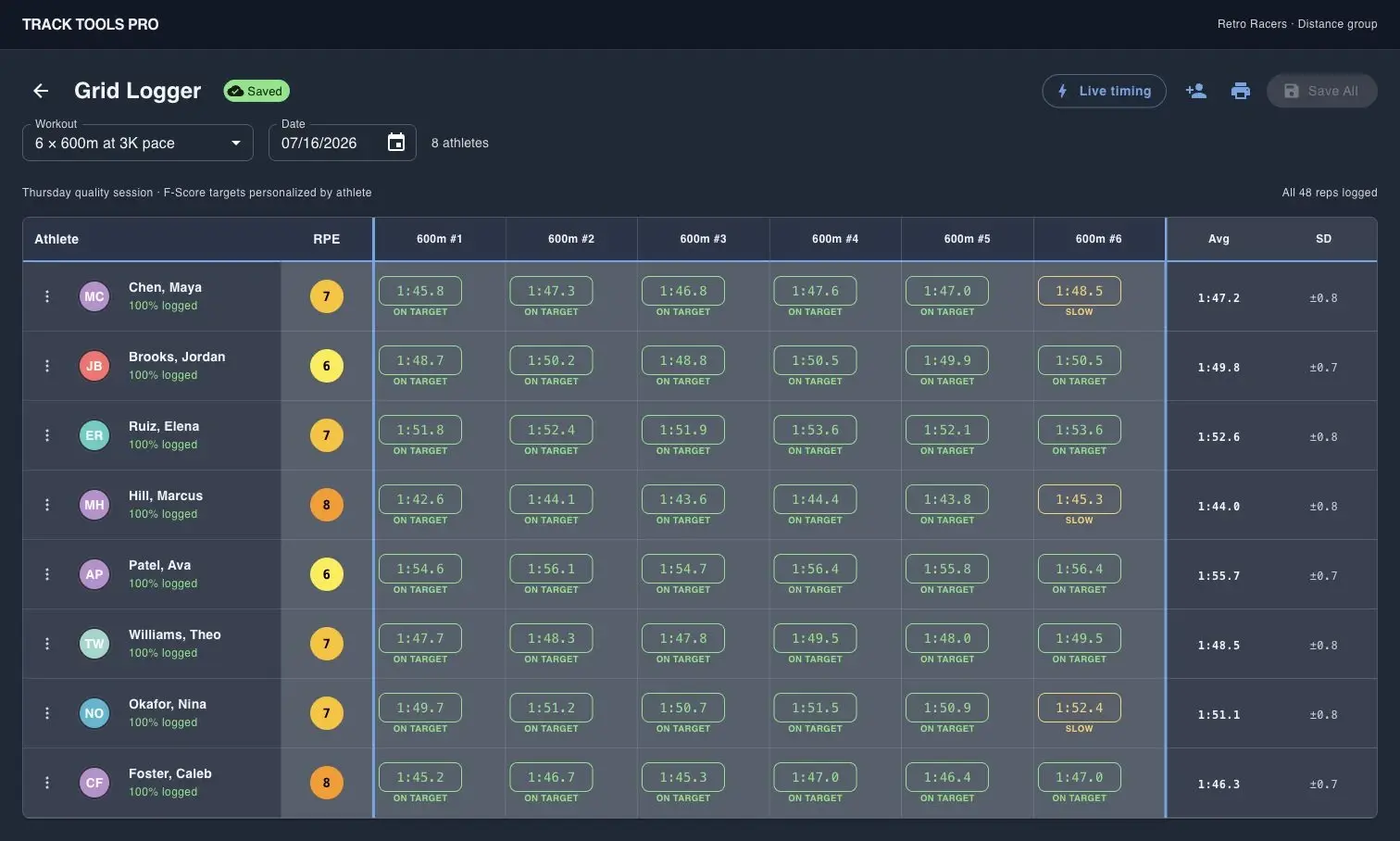Viewport: 1400px width, 841px height.
Task: Edit Jordan Brooks's rep time 1:50.2
Action: [x=551, y=360]
